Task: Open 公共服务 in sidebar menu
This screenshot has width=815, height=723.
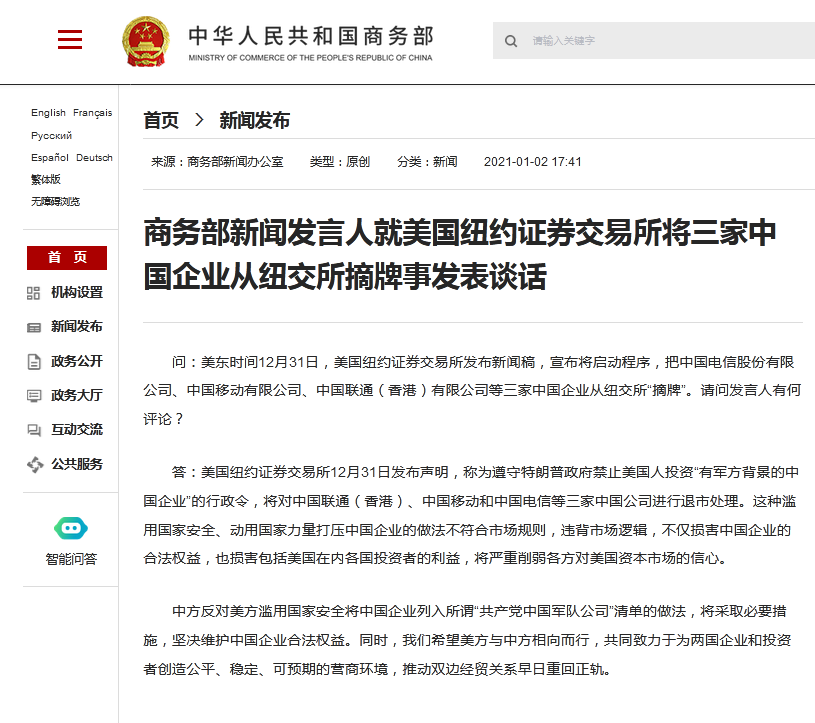Action: (x=77, y=464)
